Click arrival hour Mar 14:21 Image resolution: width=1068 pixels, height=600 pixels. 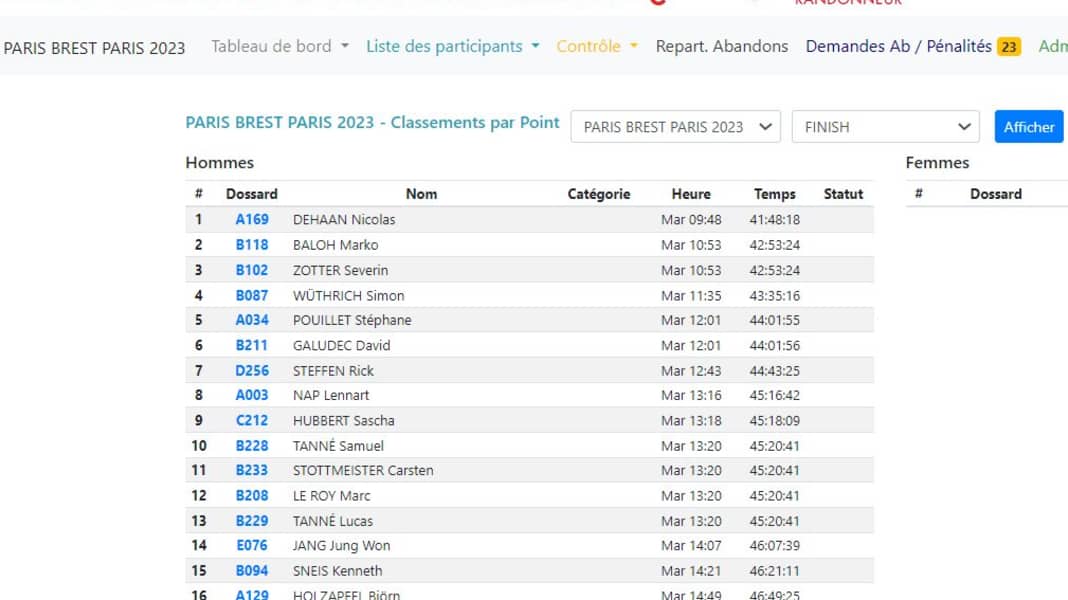(691, 570)
